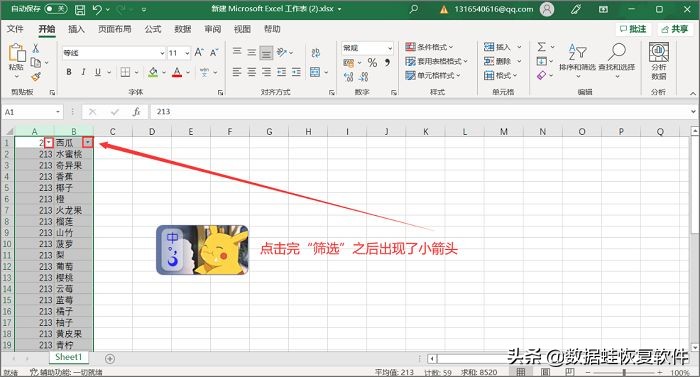700x377 pixels.
Task: Click the font color A icon
Action: (177, 72)
